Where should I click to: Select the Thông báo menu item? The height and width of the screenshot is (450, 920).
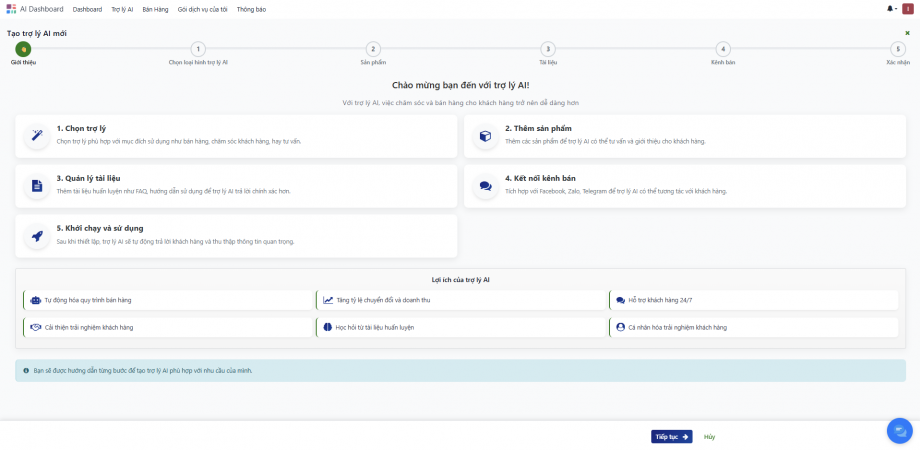pos(251,9)
